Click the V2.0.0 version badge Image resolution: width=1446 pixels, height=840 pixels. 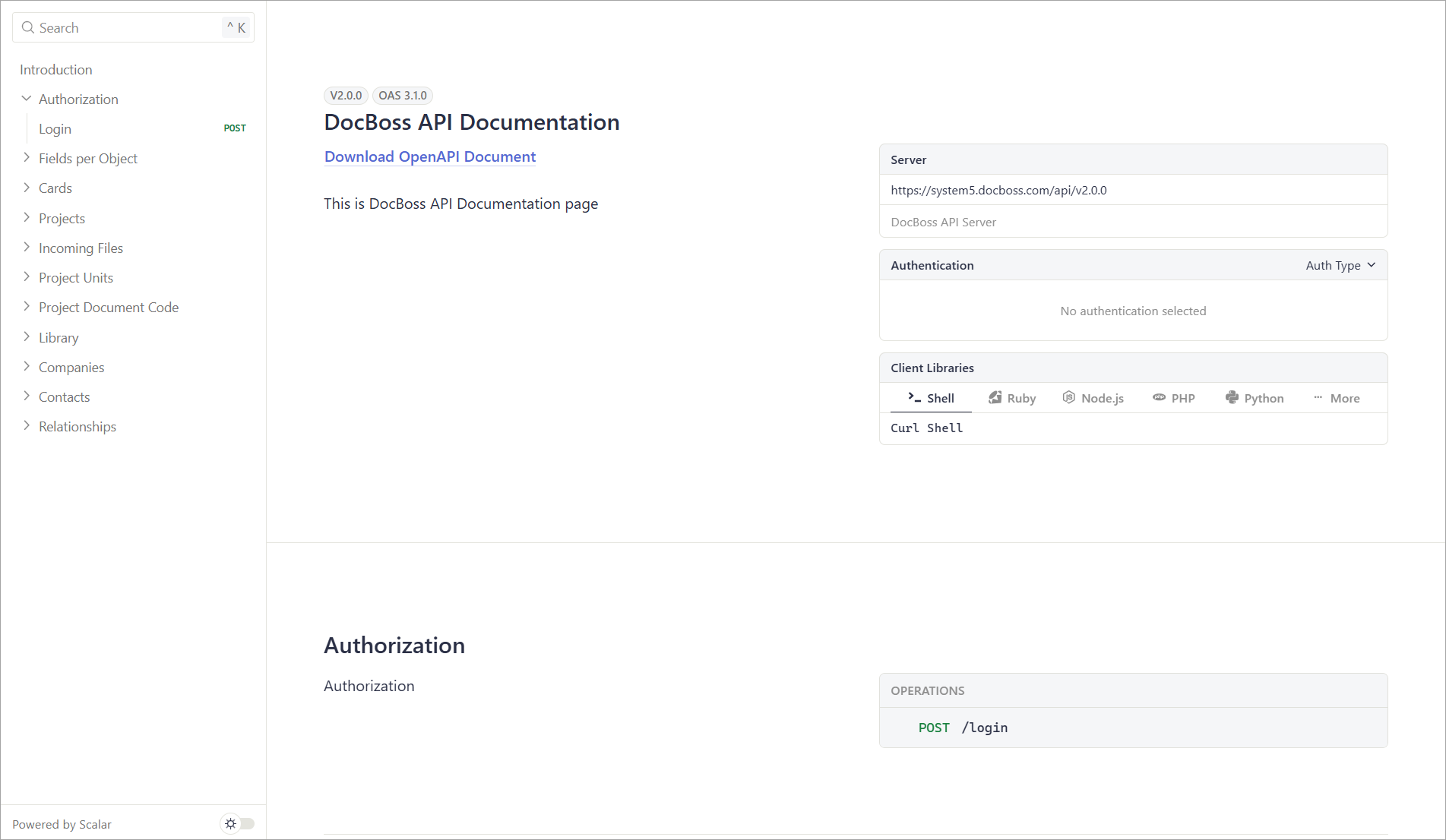click(x=346, y=96)
